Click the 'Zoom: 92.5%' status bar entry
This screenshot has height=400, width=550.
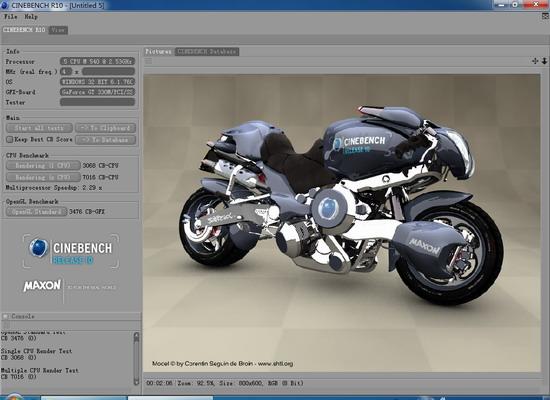tap(196, 383)
